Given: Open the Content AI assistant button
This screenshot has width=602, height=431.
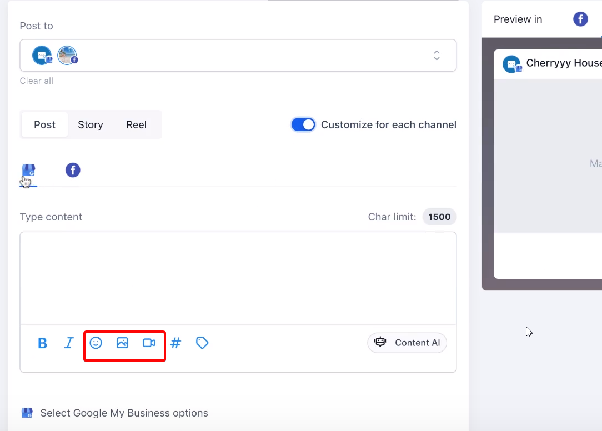Looking at the screenshot, I should click(x=407, y=342).
